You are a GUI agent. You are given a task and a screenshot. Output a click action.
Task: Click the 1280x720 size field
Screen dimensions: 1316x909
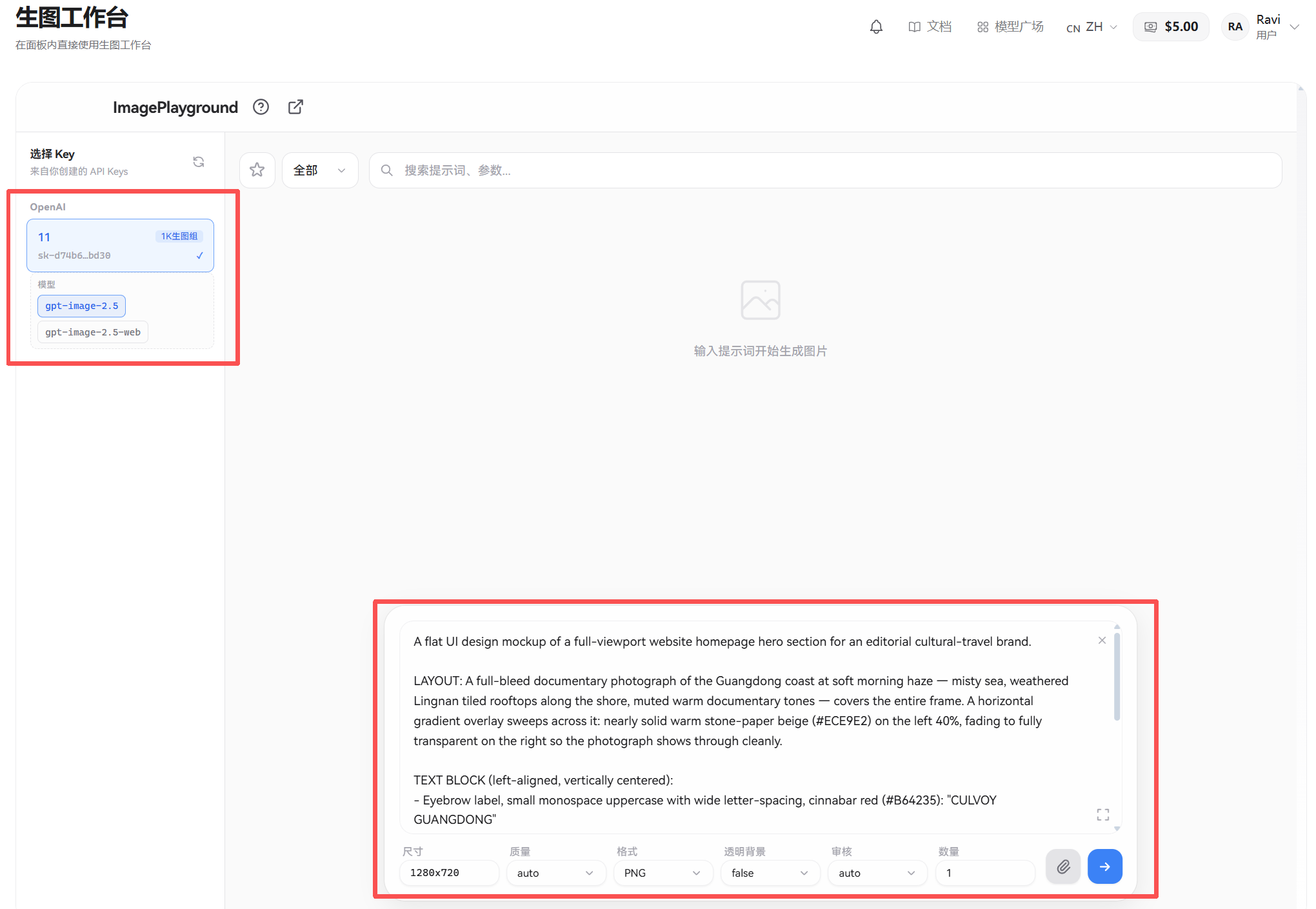[x=449, y=873]
